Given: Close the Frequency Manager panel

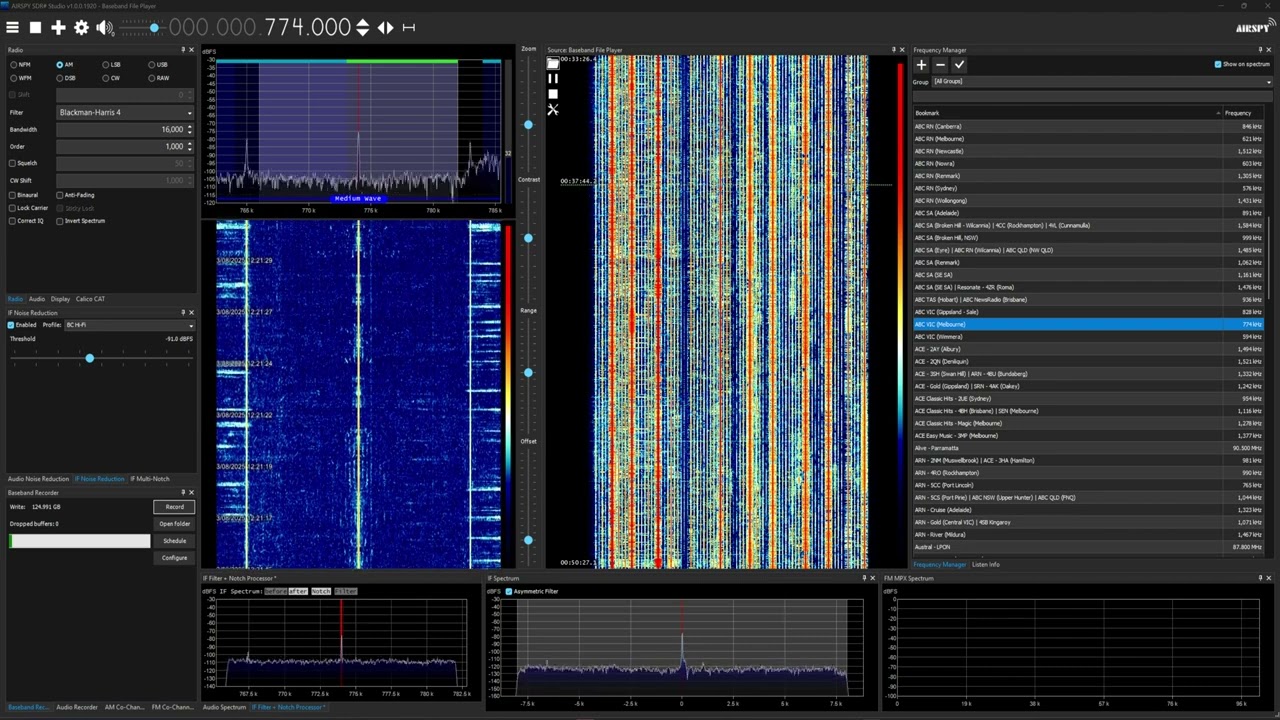Looking at the screenshot, I should click(1269, 50).
